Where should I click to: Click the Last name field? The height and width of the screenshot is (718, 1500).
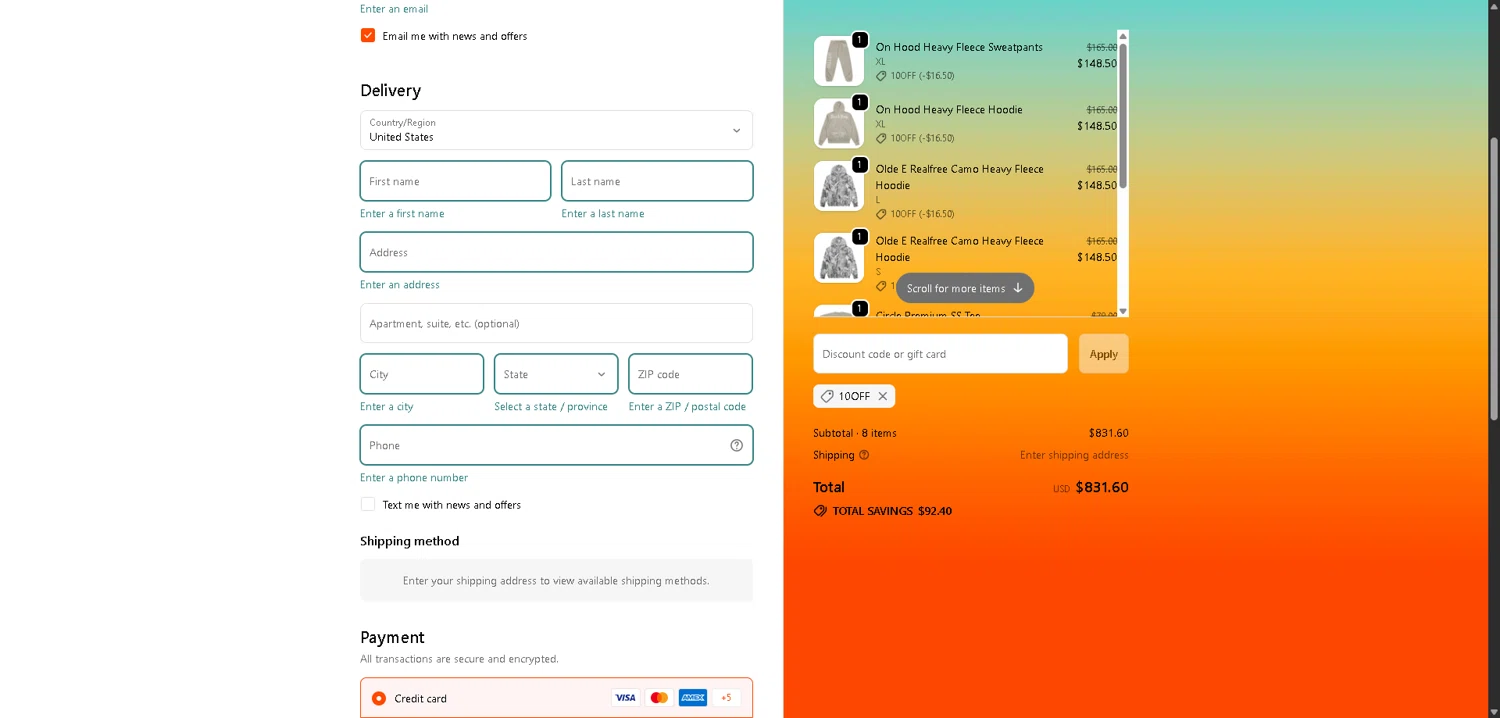657,181
